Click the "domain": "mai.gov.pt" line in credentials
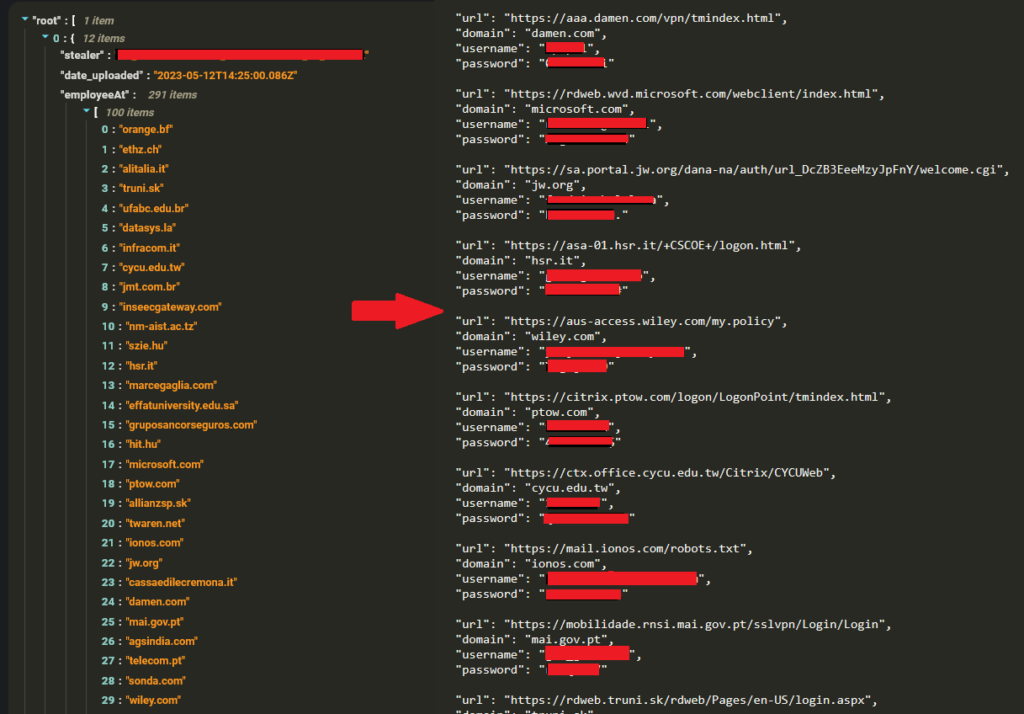Image resolution: width=1024 pixels, height=714 pixels. [535, 640]
